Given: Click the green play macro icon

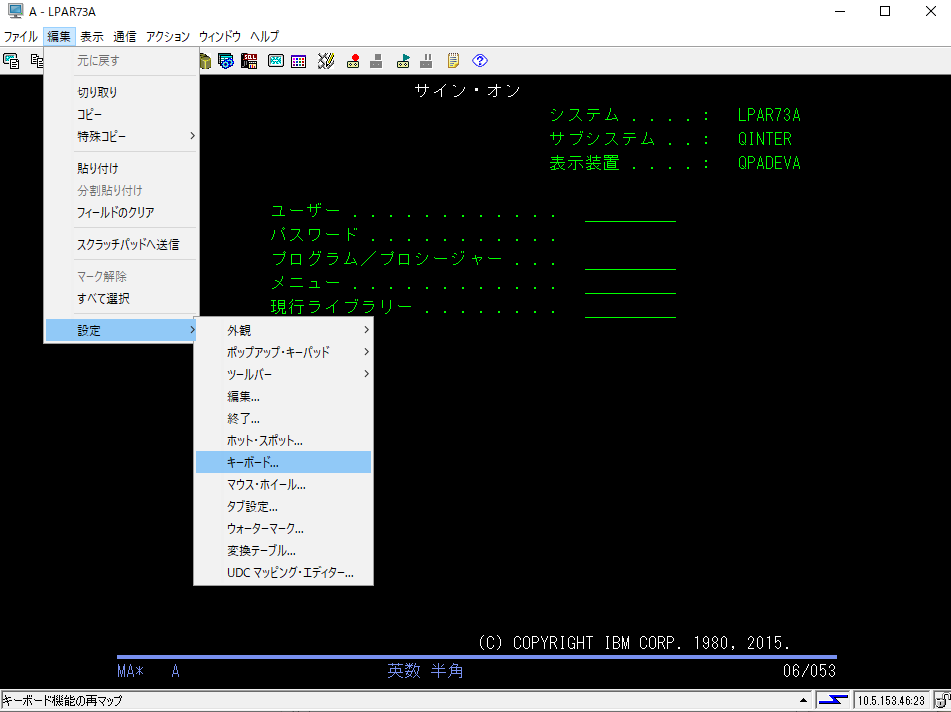Looking at the screenshot, I should point(403,61).
